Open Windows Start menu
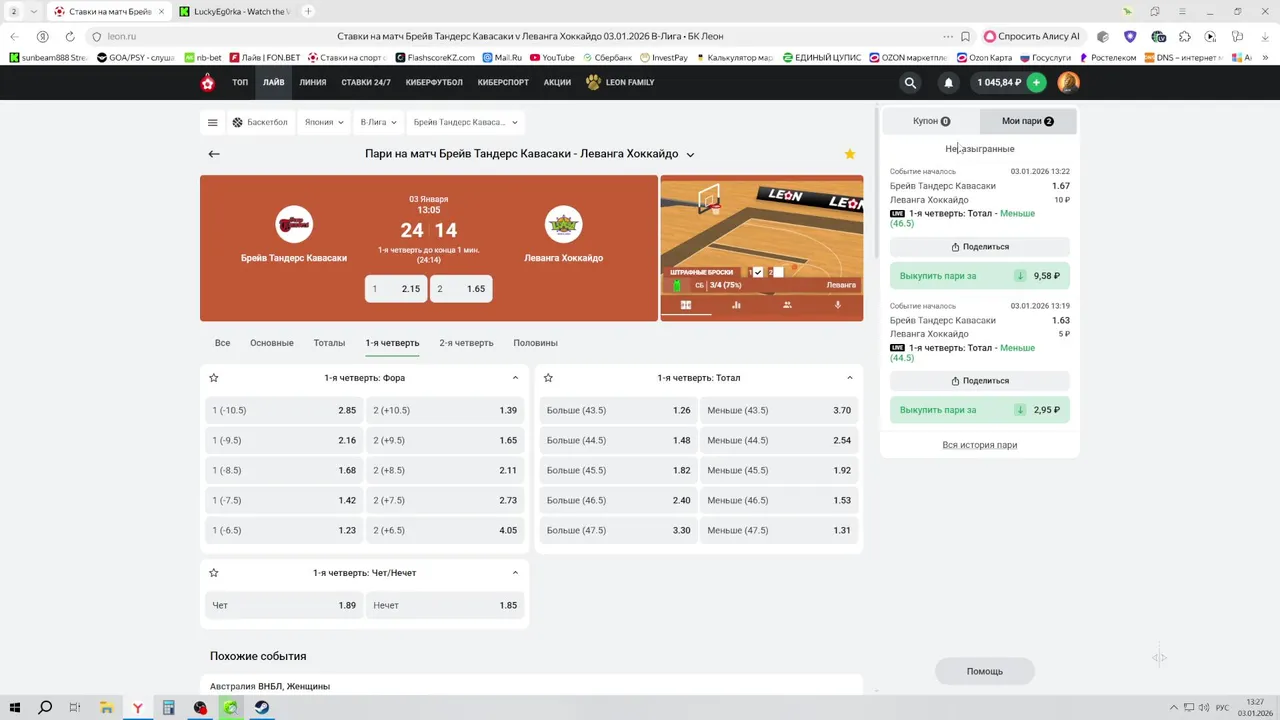1280x720 pixels. tap(15, 707)
